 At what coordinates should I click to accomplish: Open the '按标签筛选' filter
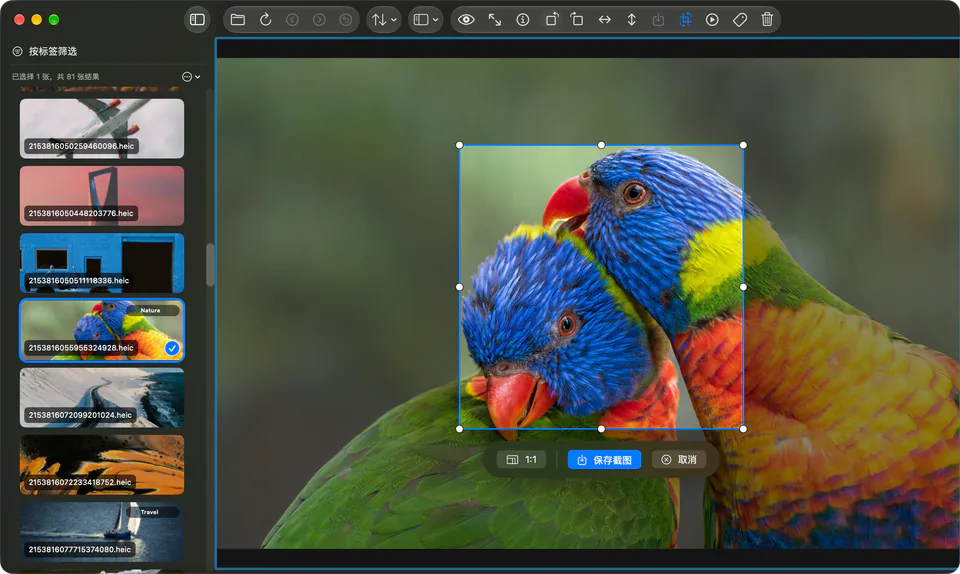[53, 51]
